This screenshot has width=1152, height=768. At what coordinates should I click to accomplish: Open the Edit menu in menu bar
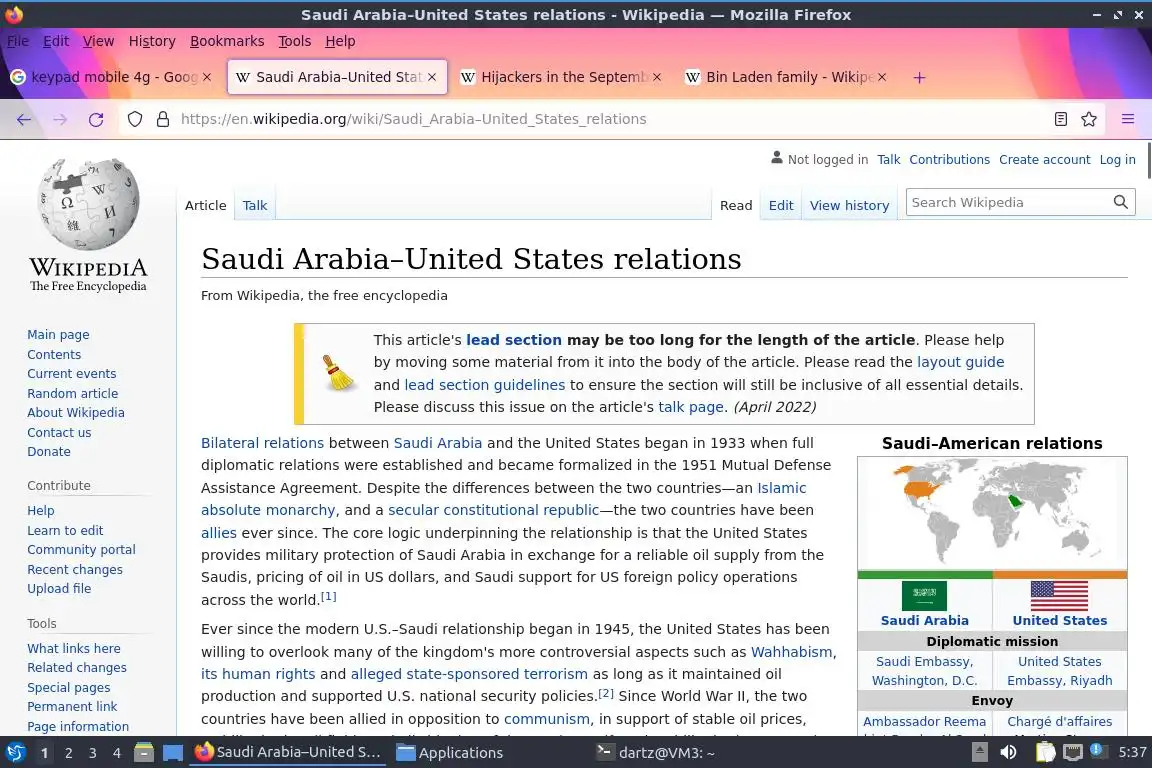(x=56, y=41)
